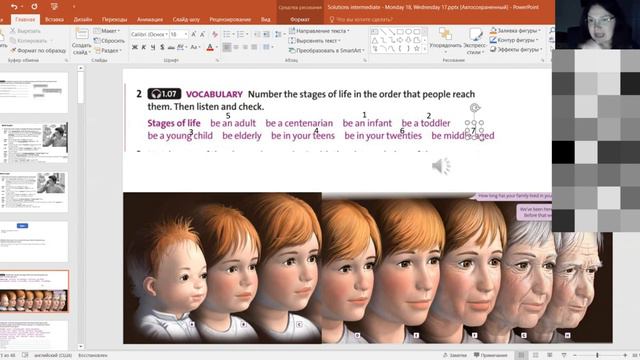Open the columns dropdown
The width and height of the screenshot is (640, 360).
click(268, 47)
